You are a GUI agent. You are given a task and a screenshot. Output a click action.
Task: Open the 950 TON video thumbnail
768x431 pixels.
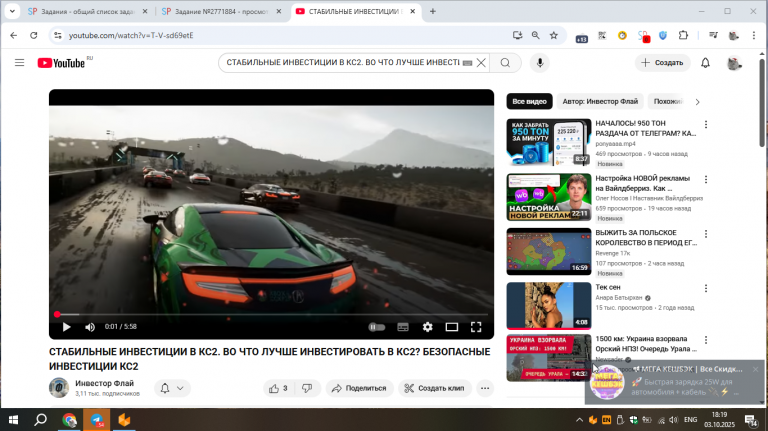tap(549, 142)
